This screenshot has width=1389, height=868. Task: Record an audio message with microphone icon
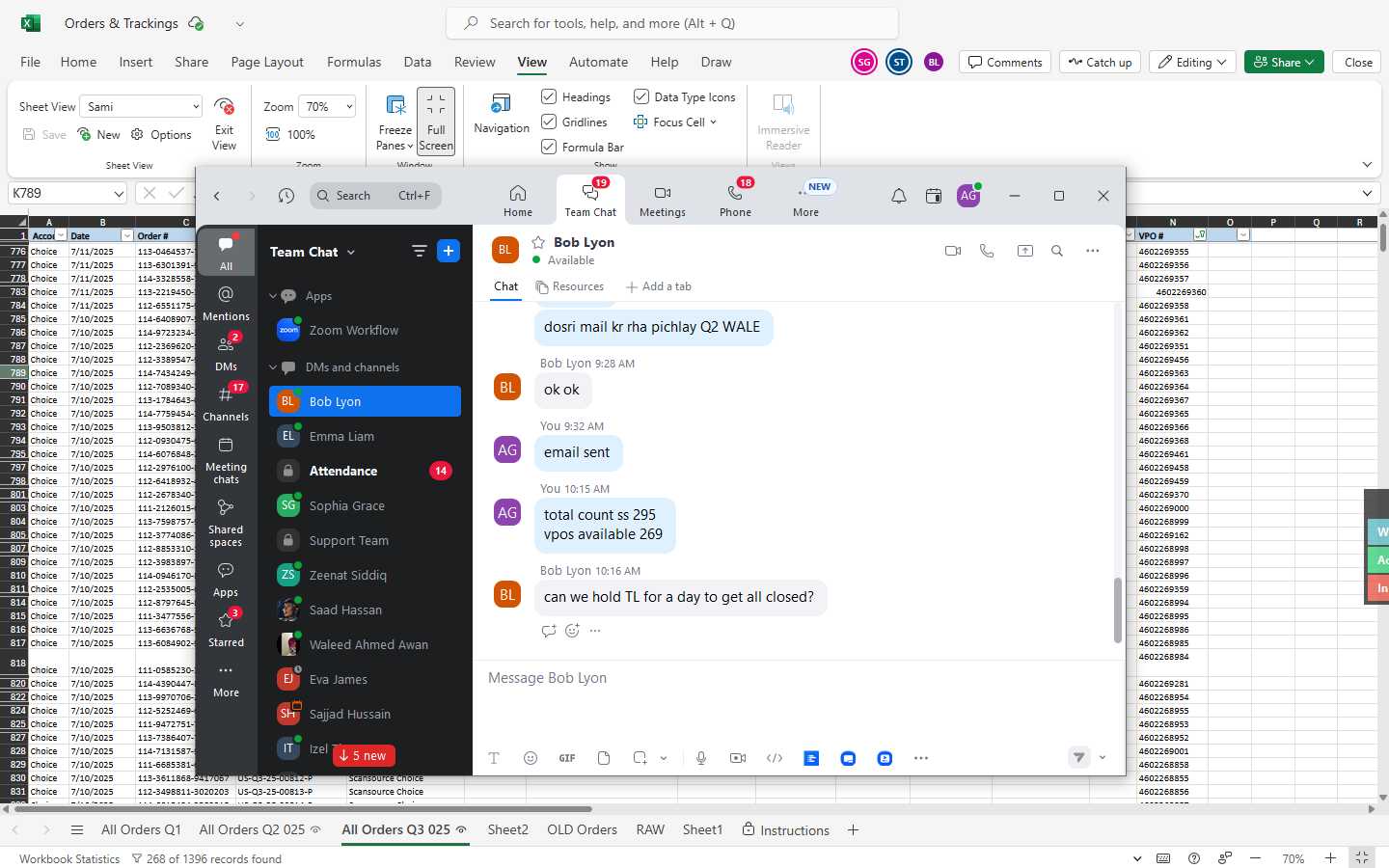tap(701, 758)
